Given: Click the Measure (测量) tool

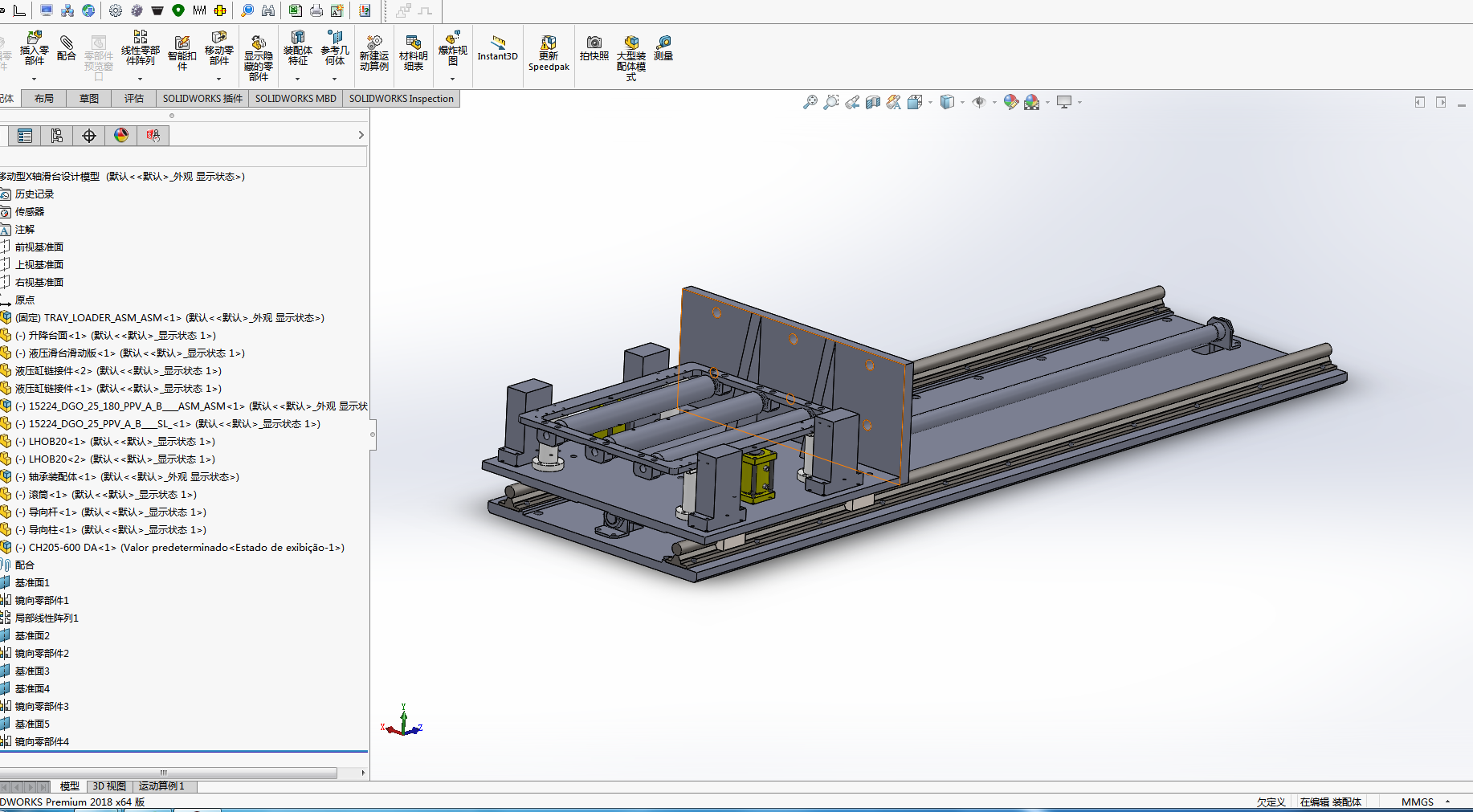Looking at the screenshot, I should [x=663, y=47].
